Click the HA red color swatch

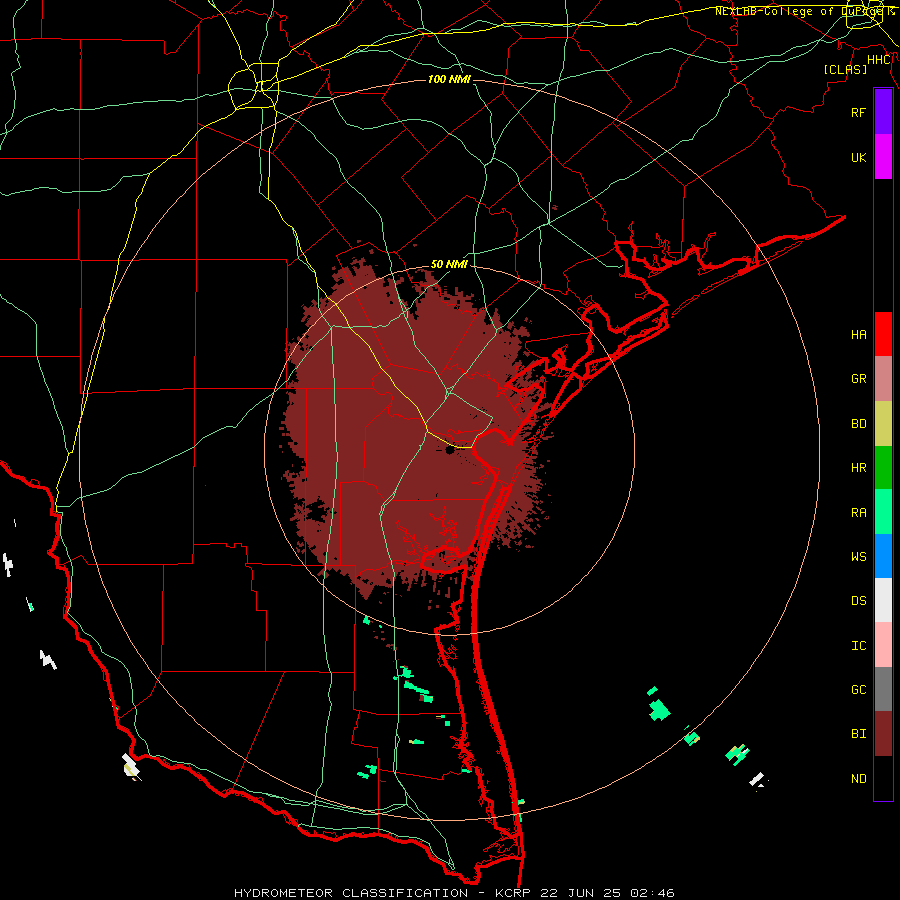click(883, 334)
